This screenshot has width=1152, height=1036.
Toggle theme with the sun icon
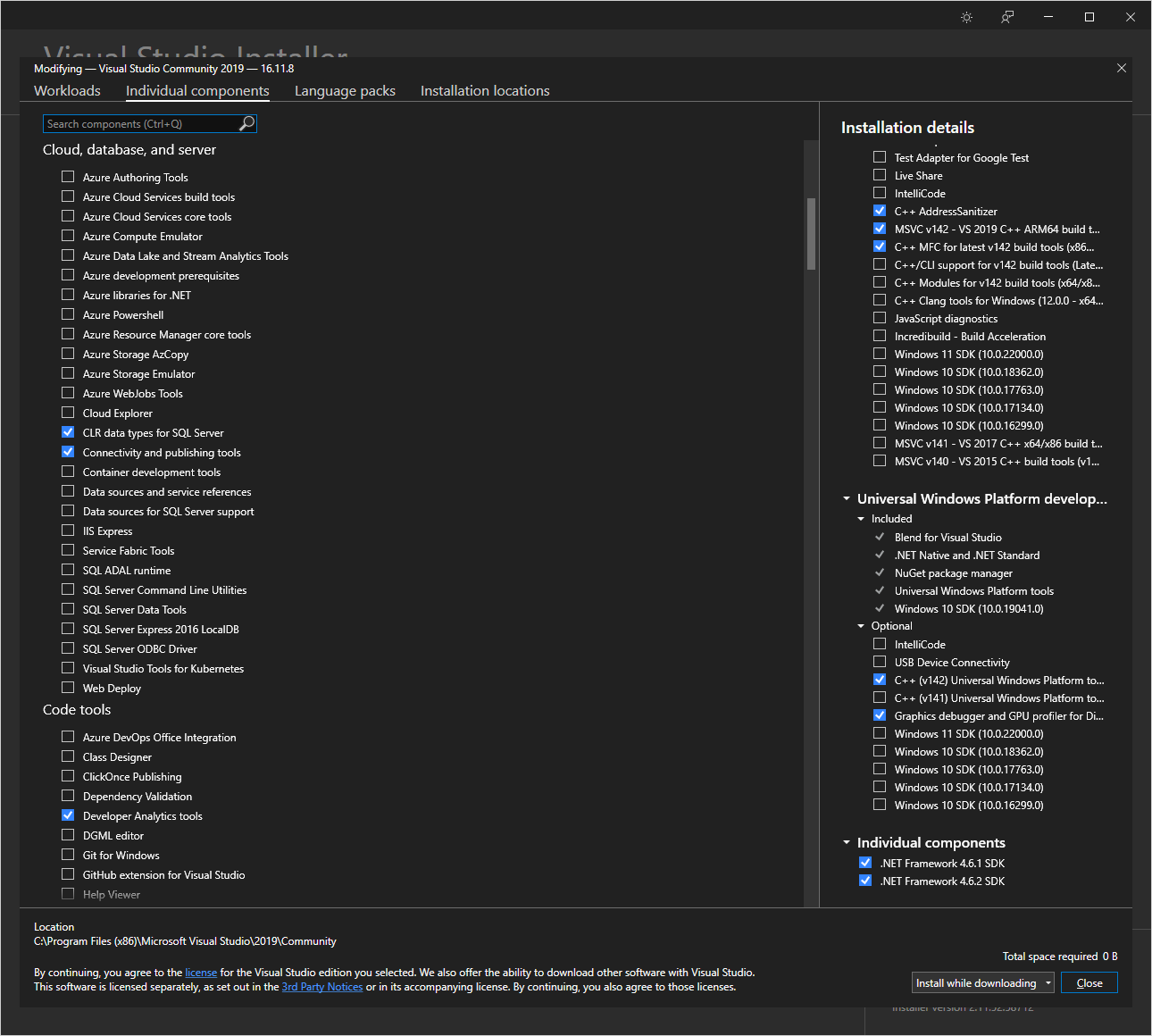[966, 17]
